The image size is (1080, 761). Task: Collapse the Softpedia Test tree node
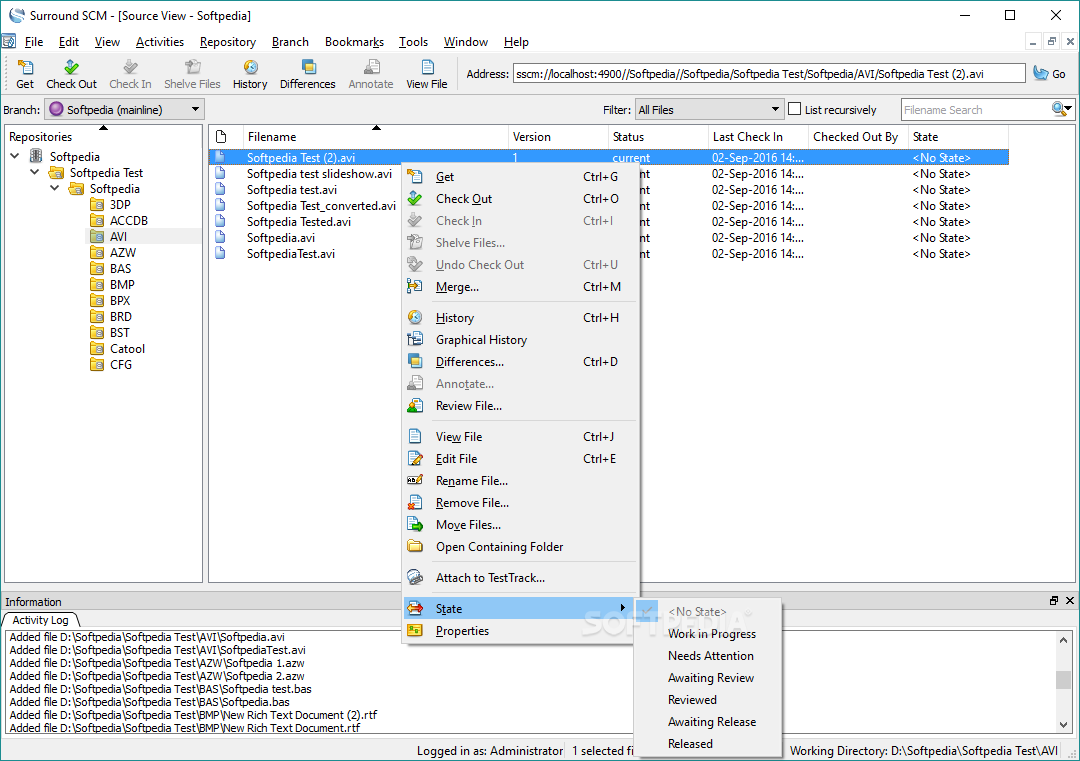click(x=34, y=172)
